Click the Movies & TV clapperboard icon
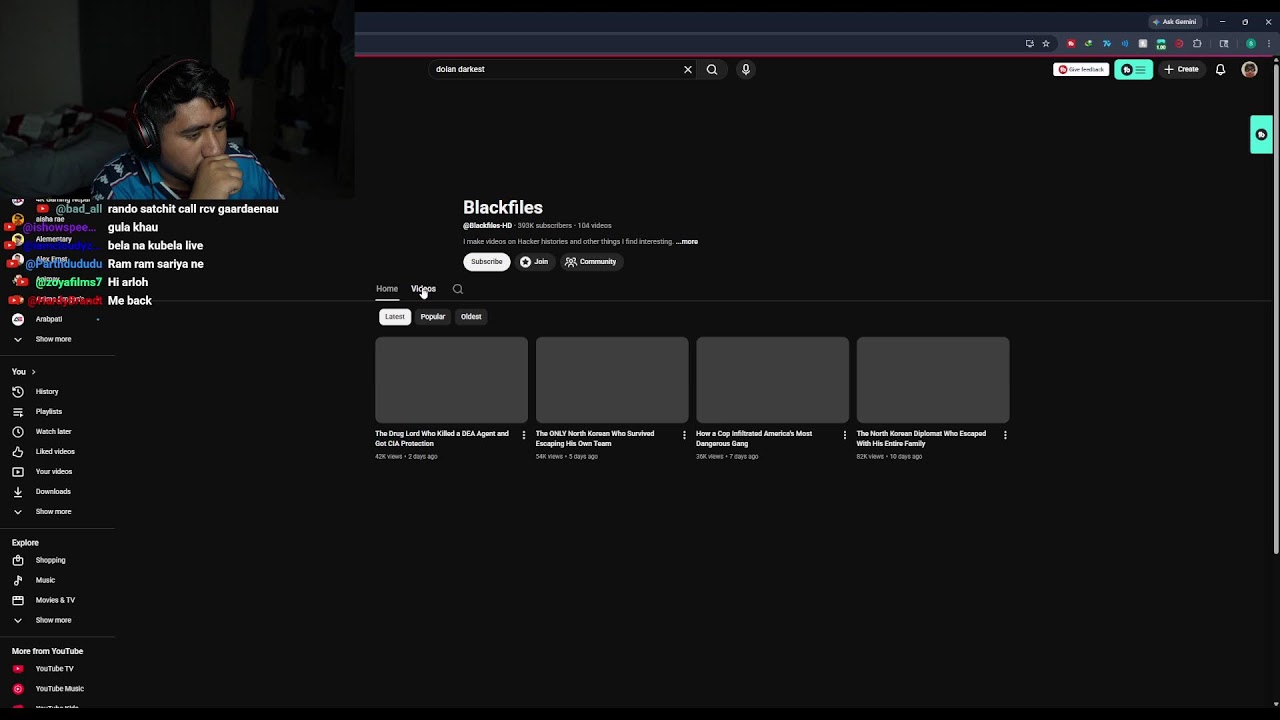The height and width of the screenshot is (720, 1280). click(18, 600)
